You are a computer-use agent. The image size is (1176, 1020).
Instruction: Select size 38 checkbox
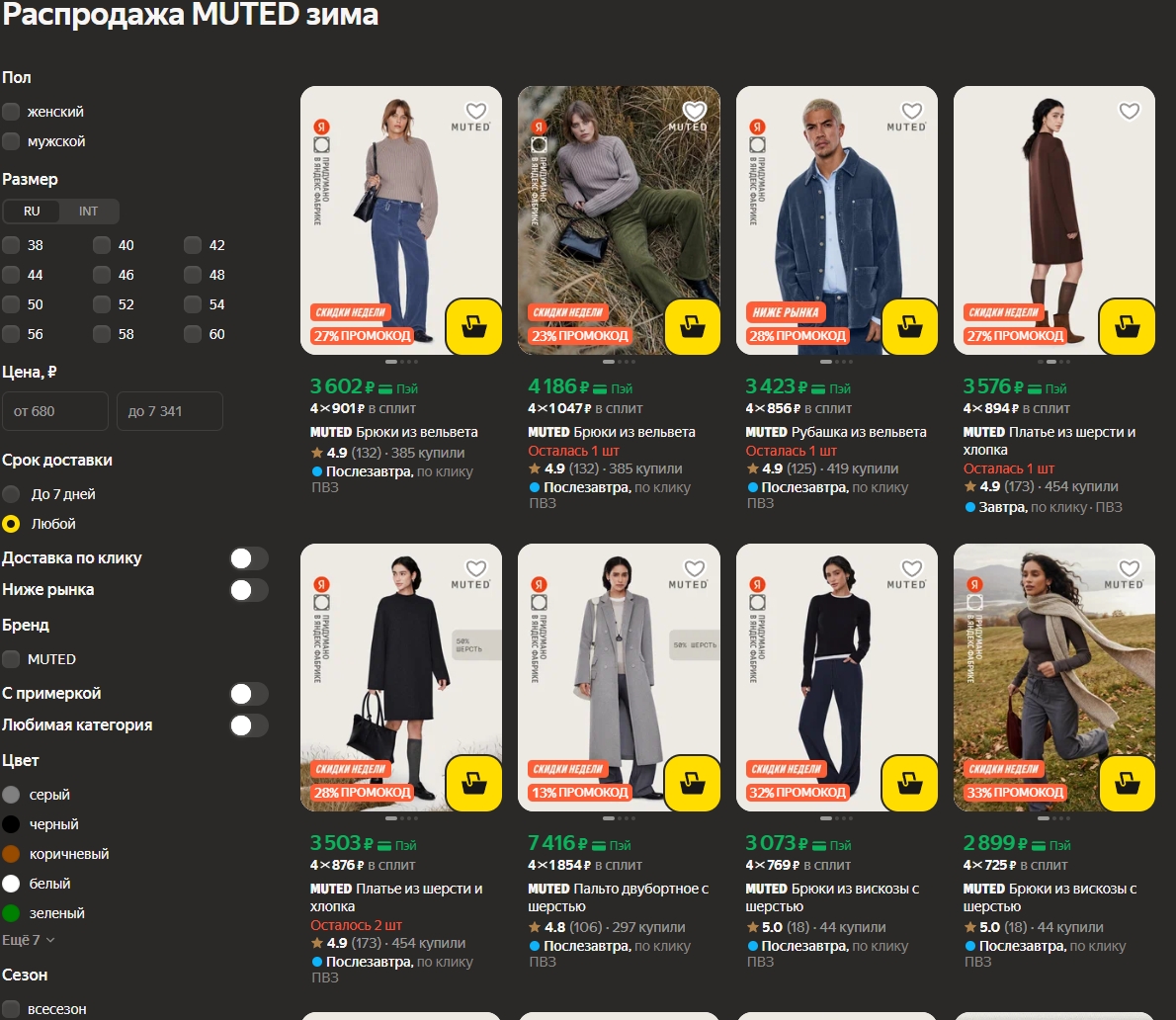11,245
